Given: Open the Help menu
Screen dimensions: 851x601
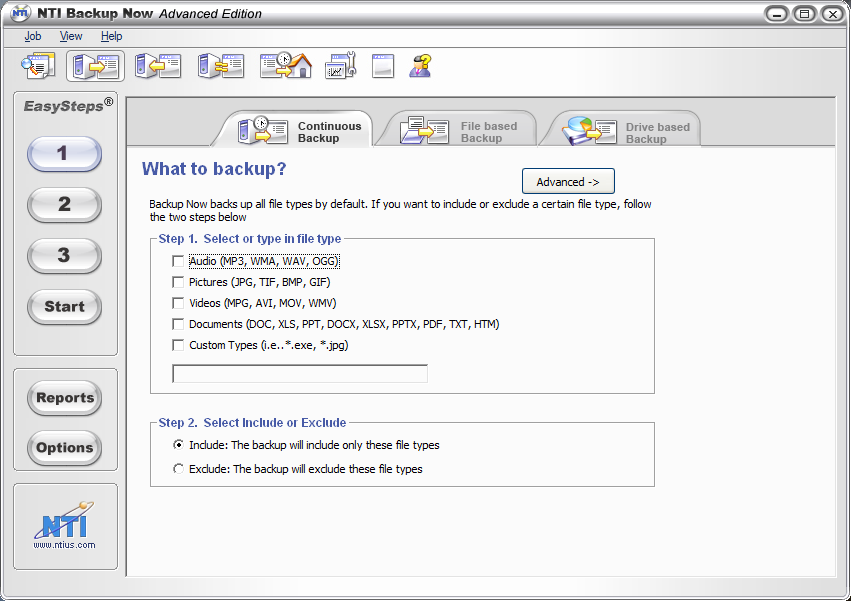Looking at the screenshot, I should coord(111,36).
